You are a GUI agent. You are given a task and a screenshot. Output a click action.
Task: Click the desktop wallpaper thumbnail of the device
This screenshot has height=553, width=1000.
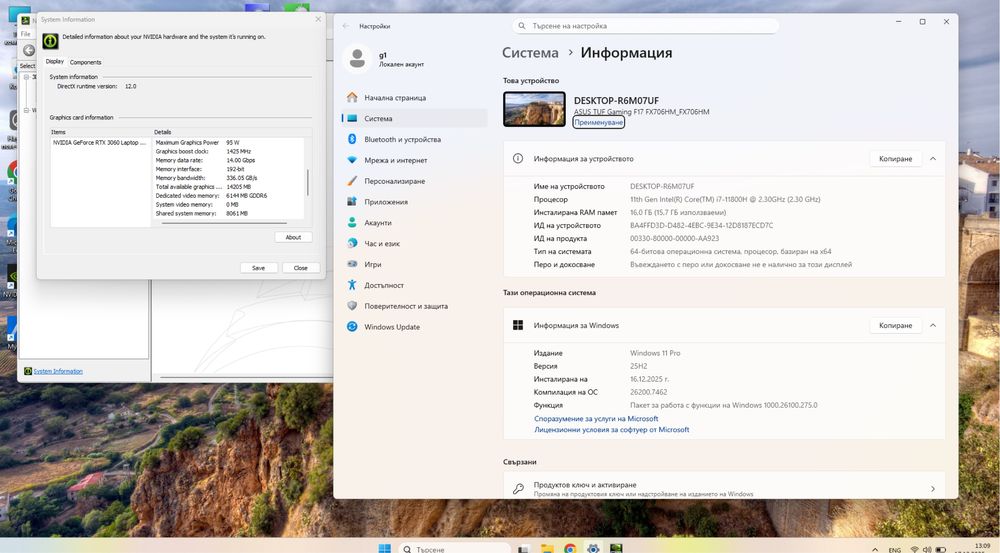(x=534, y=109)
